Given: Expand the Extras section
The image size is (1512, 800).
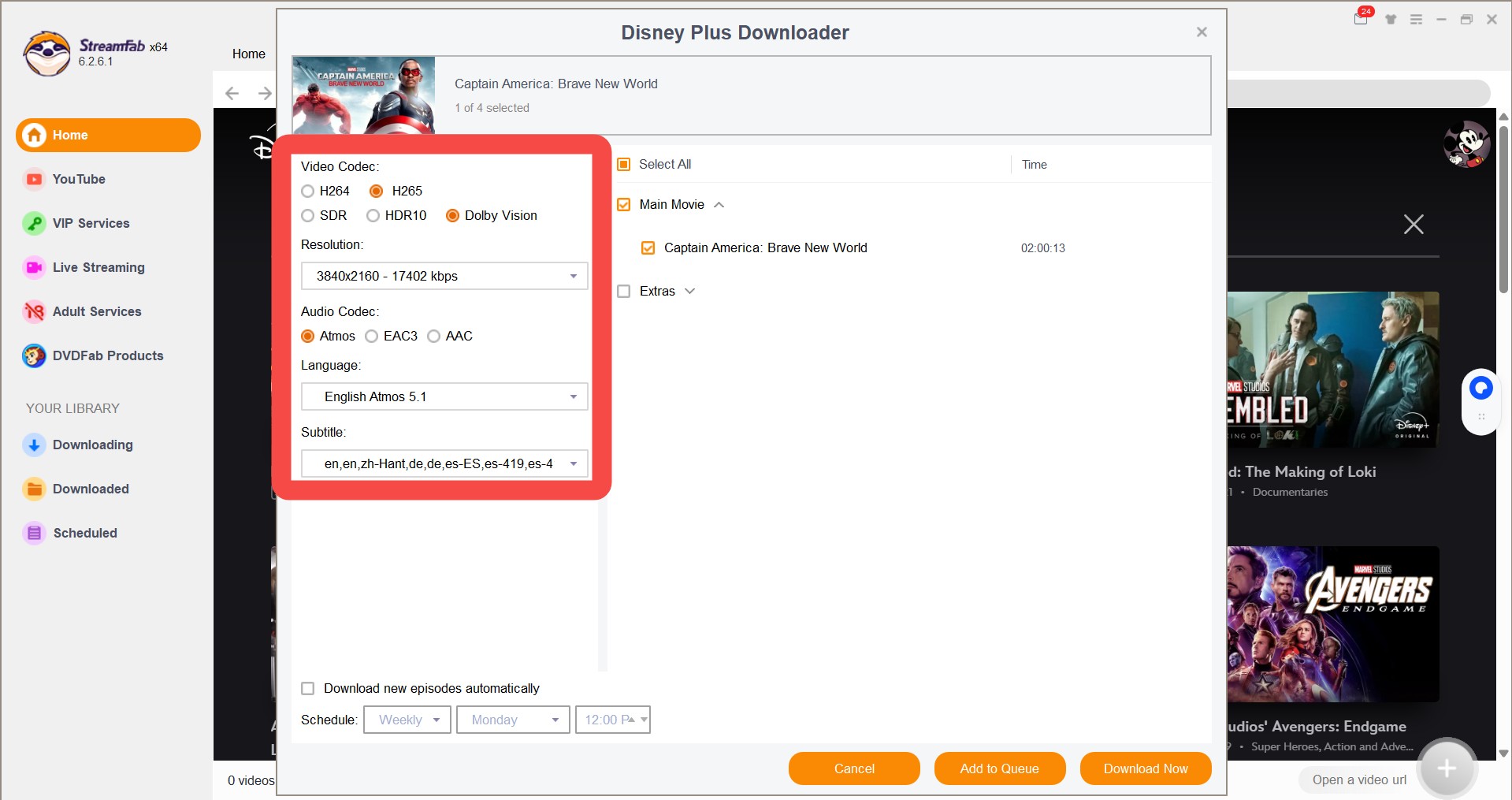Looking at the screenshot, I should (689, 291).
